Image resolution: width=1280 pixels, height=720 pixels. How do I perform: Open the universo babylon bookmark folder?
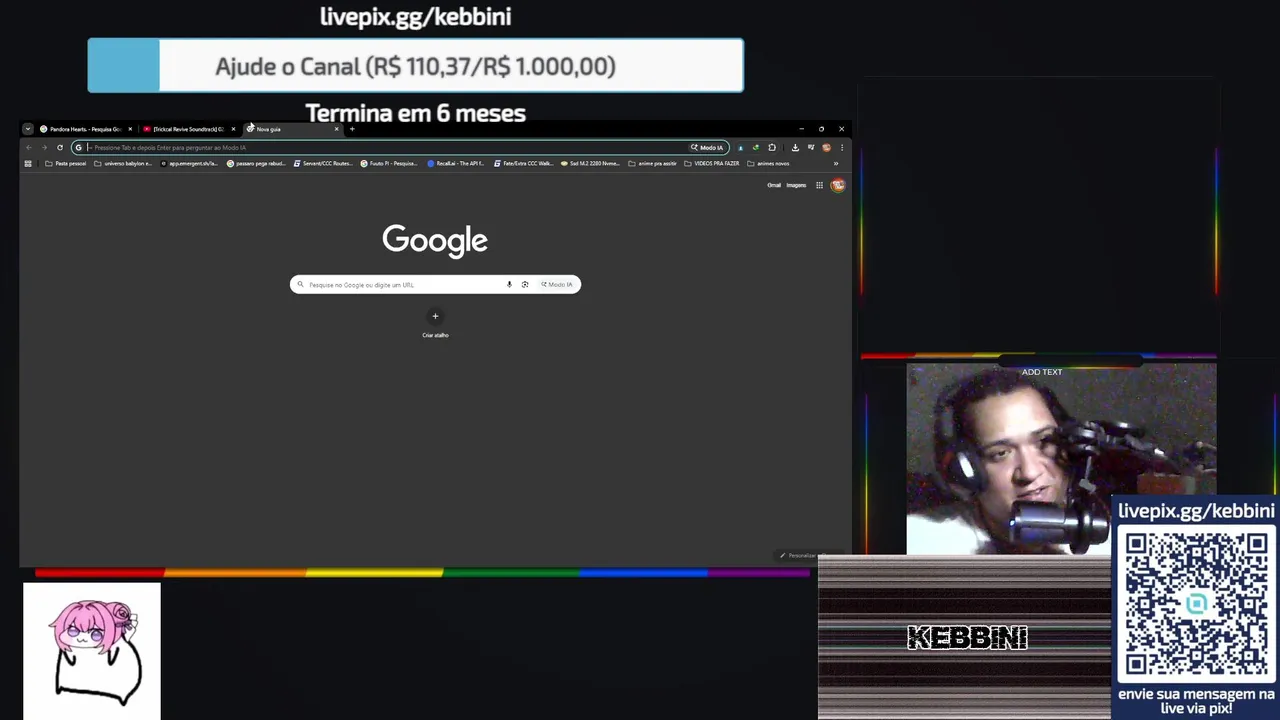(123, 163)
